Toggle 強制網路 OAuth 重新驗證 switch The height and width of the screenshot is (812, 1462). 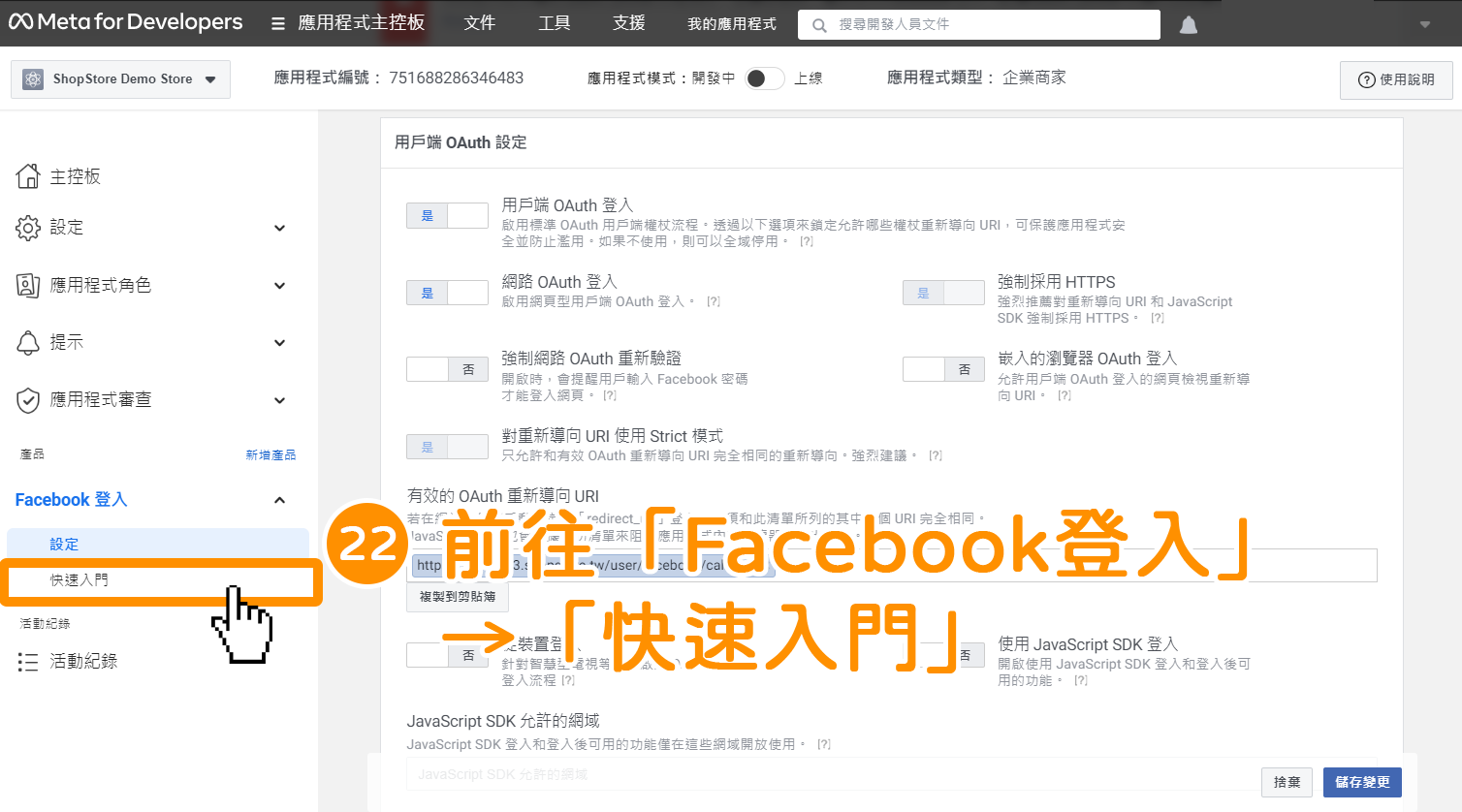[x=447, y=369]
